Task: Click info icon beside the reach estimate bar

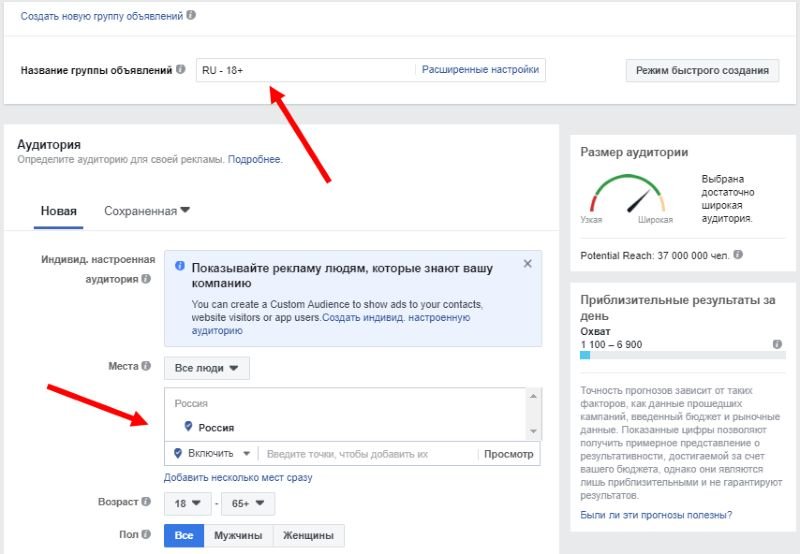Action: [777, 343]
